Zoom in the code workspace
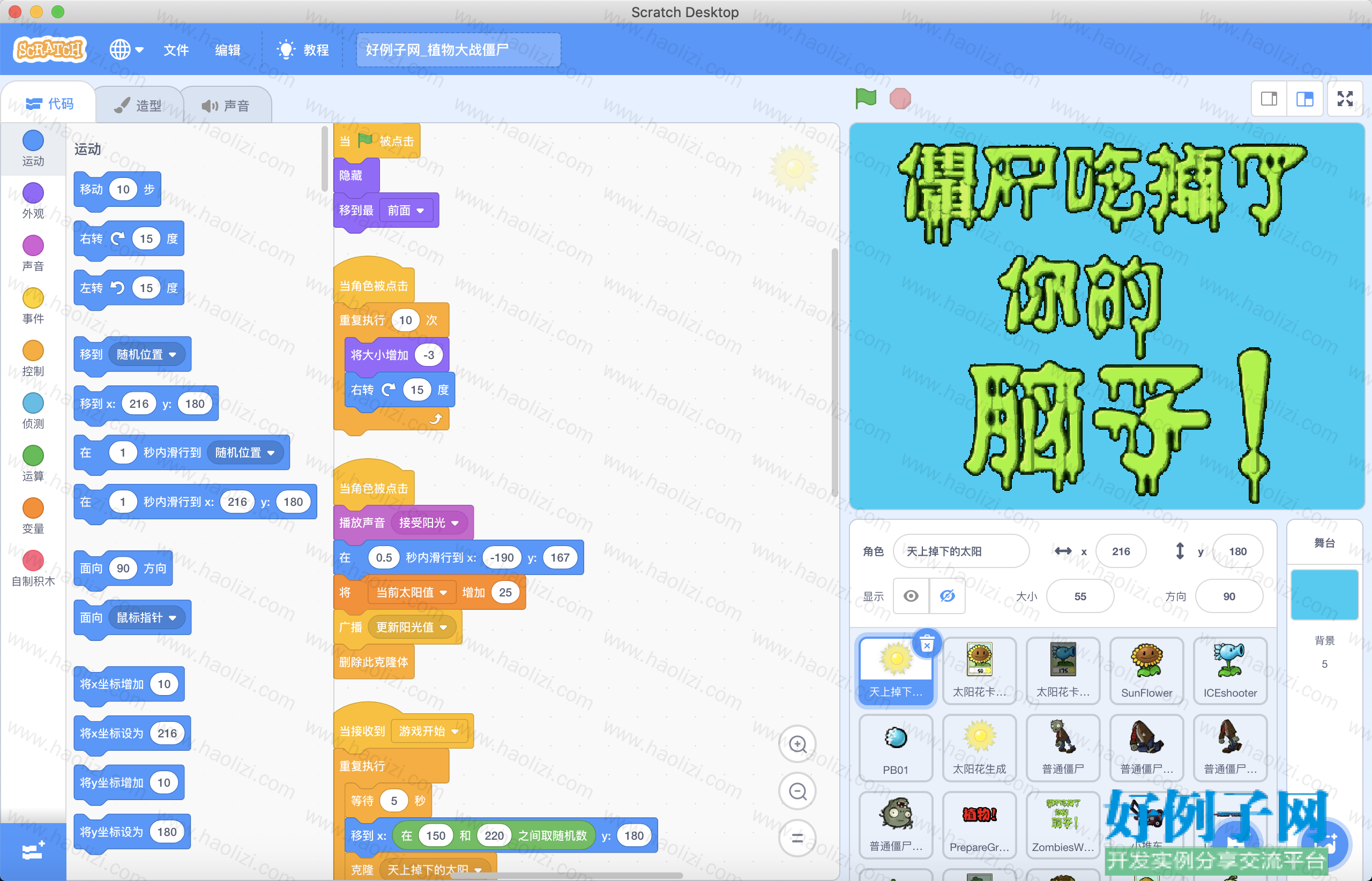The height and width of the screenshot is (881, 1372). point(797,744)
